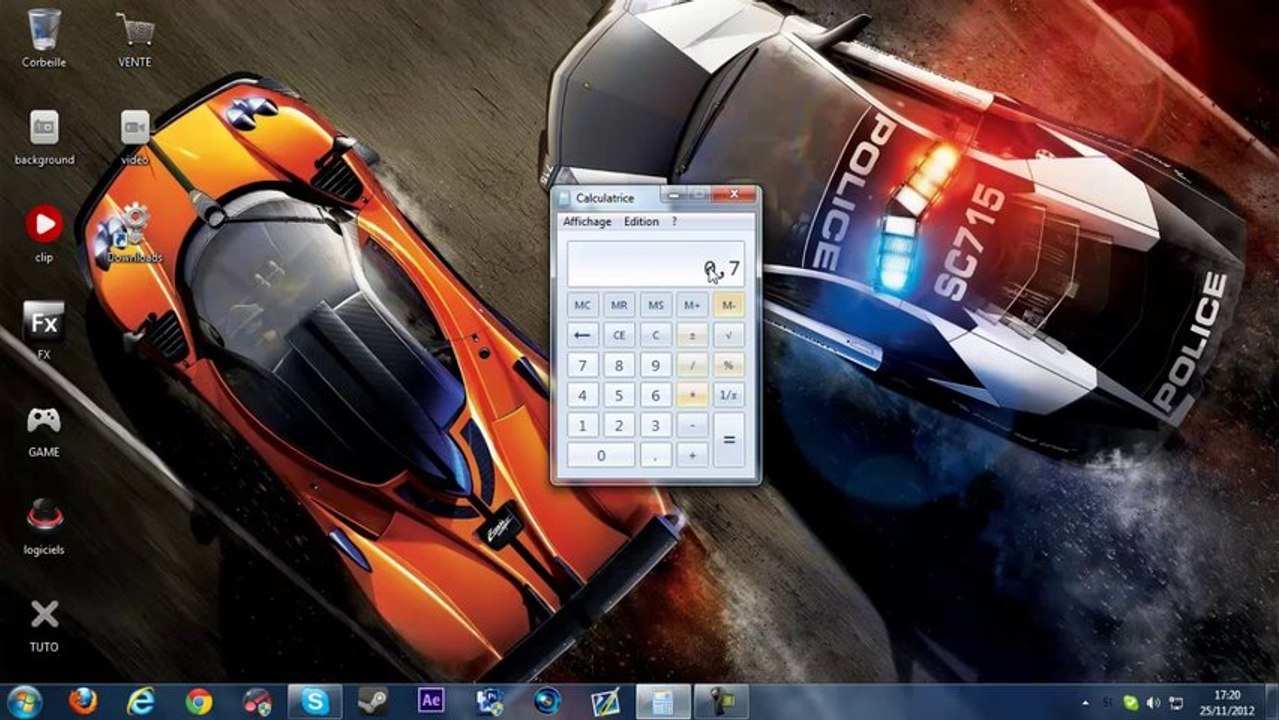Click the backspace arrow button
The height and width of the screenshot is (720, 1279).
[x=582, y=335]
